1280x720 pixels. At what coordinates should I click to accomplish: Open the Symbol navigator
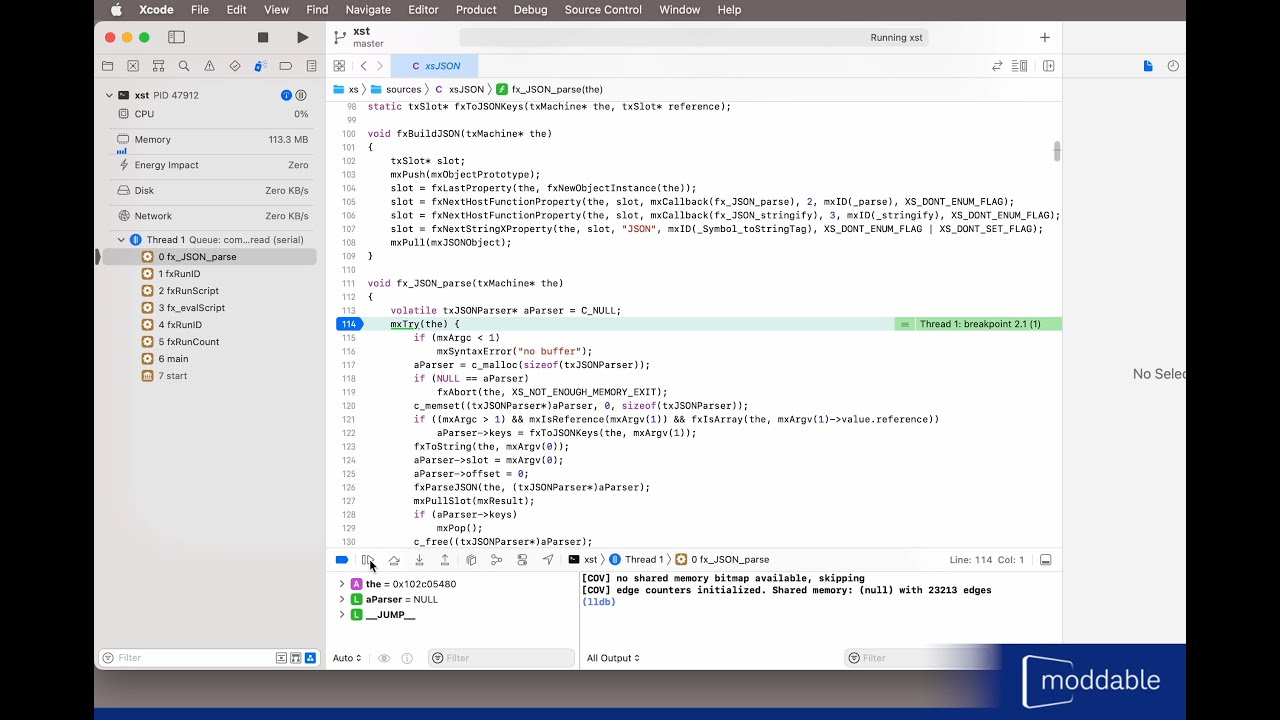[x=158, y=66]
